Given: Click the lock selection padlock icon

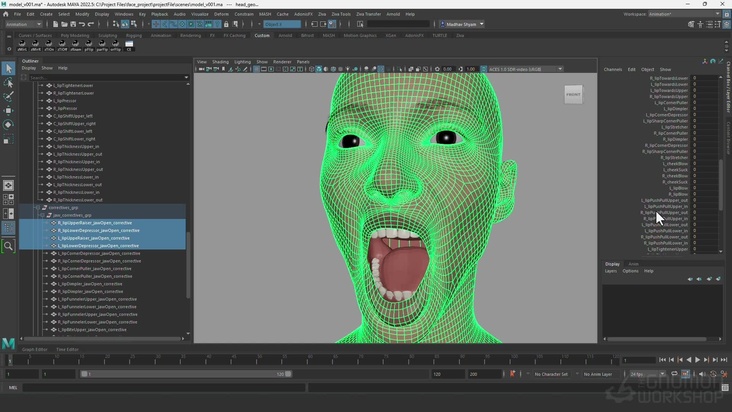Looking at the screenshot, I should click(226, 24).
